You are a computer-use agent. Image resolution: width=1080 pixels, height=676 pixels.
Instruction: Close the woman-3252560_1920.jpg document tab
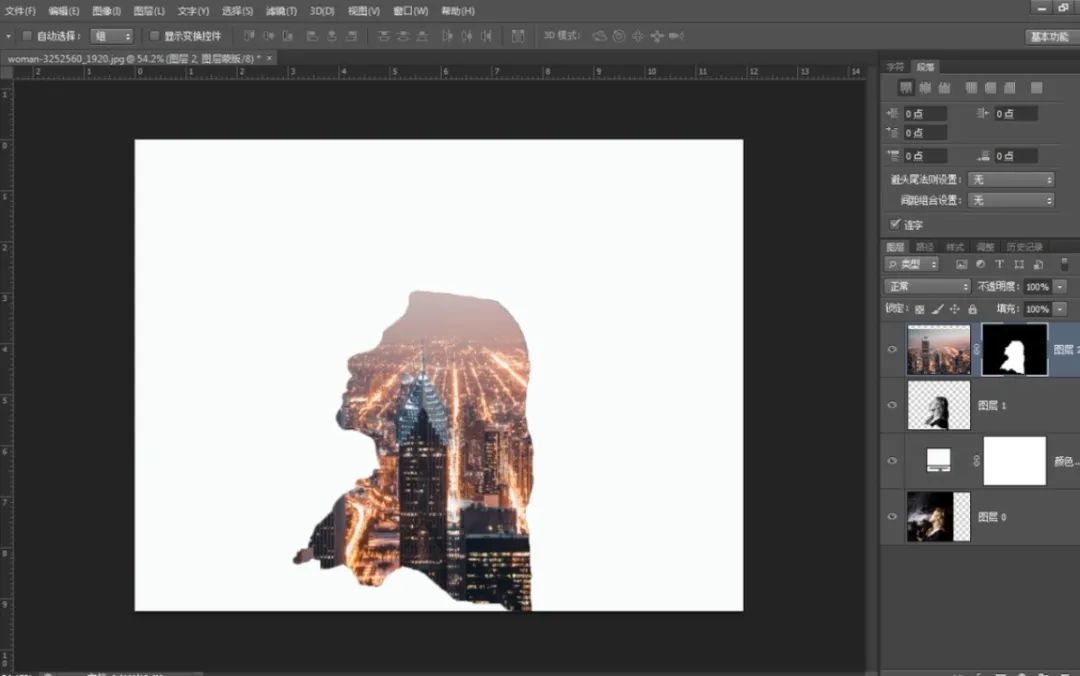pos(269,58)
